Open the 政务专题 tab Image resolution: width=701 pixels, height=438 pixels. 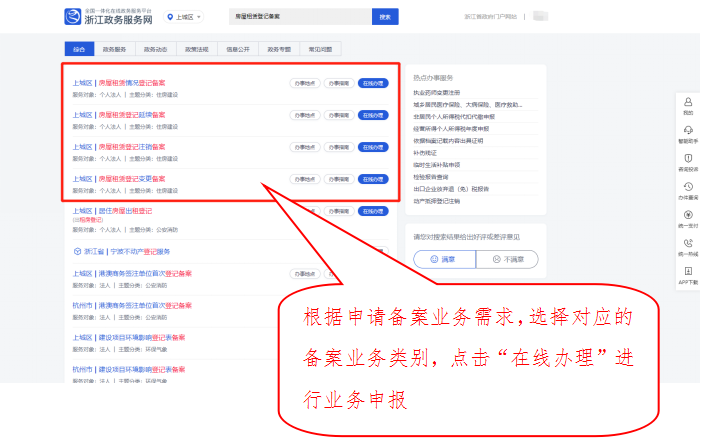coord(279,49)
